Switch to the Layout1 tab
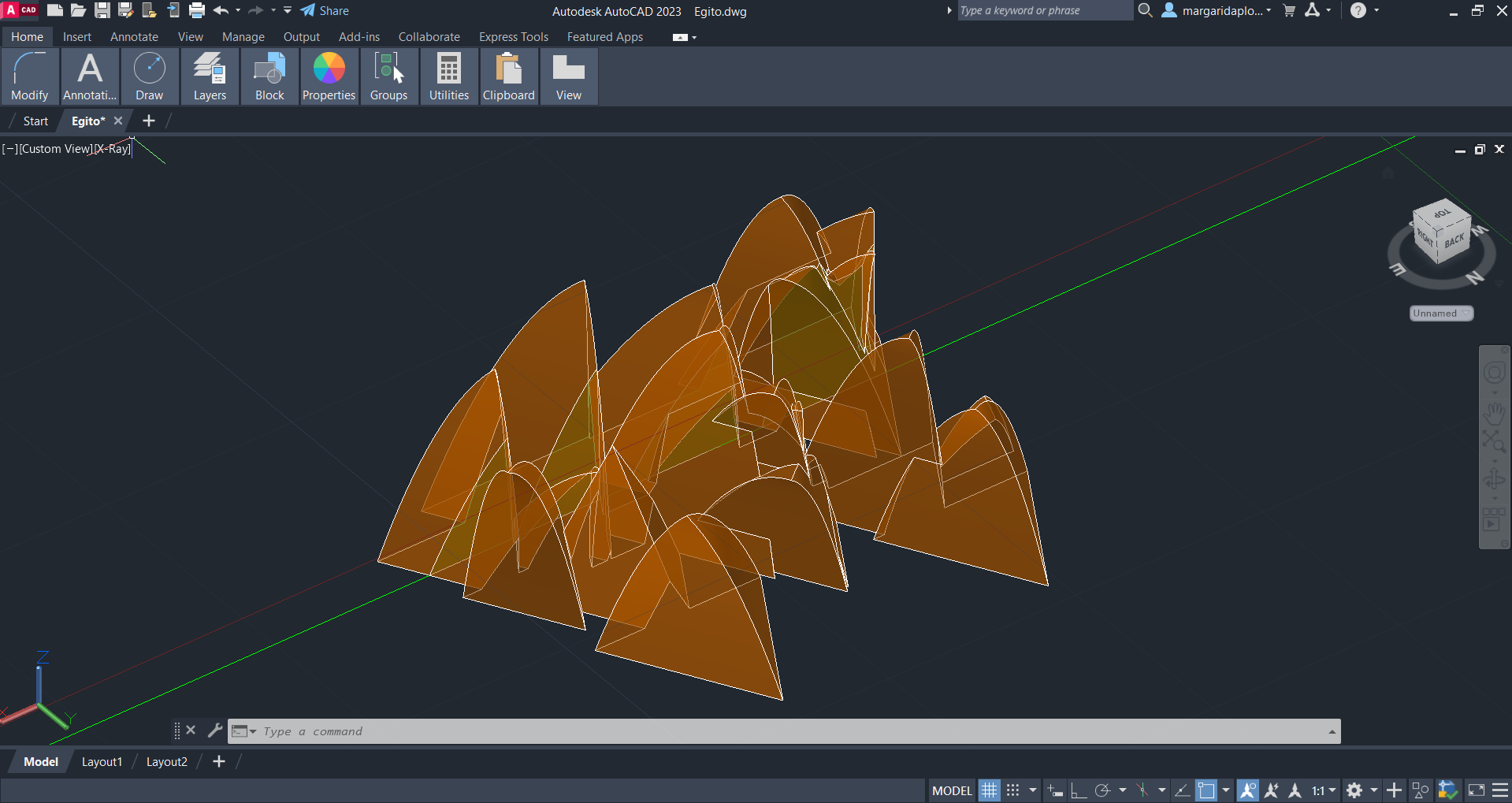Viewport: 1512px width, 803px height. (102, 762)
